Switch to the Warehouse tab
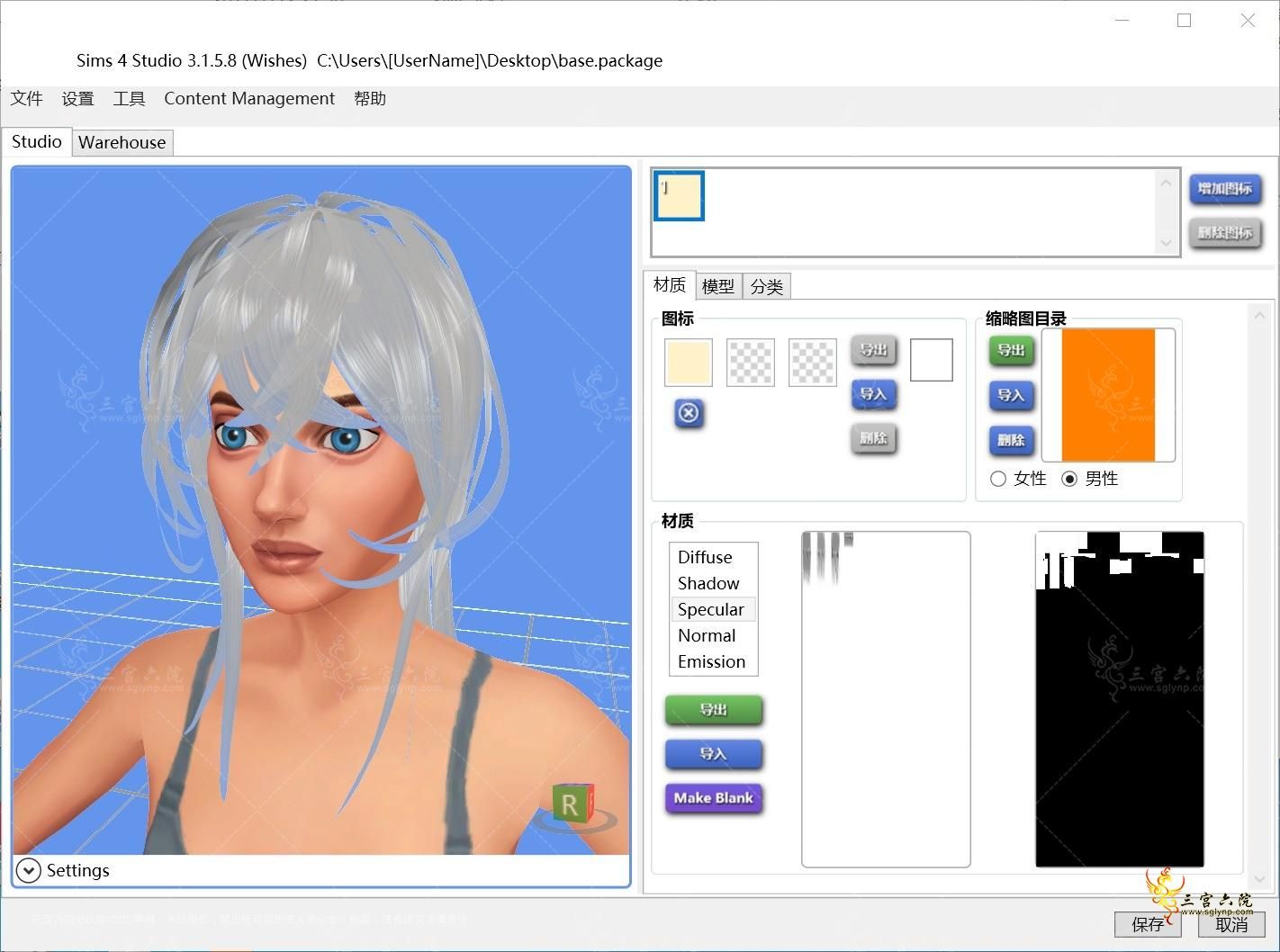 pos(122,142)
